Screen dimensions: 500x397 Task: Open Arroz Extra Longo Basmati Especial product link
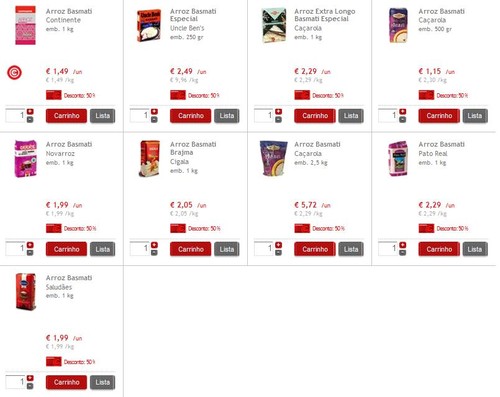[x=325, y=15]
